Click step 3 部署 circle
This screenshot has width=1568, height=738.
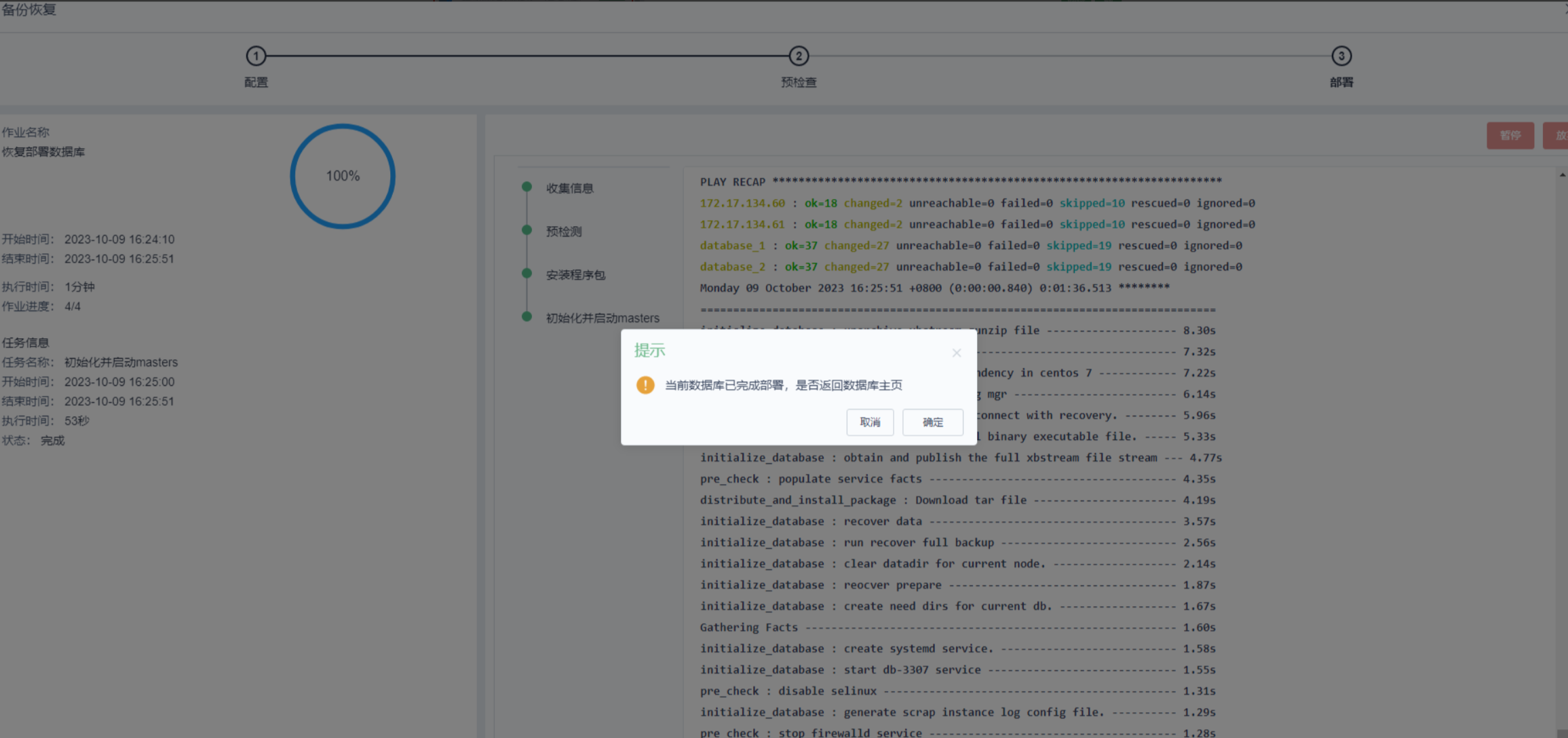pyautogui.click(x=1341, y=56)
